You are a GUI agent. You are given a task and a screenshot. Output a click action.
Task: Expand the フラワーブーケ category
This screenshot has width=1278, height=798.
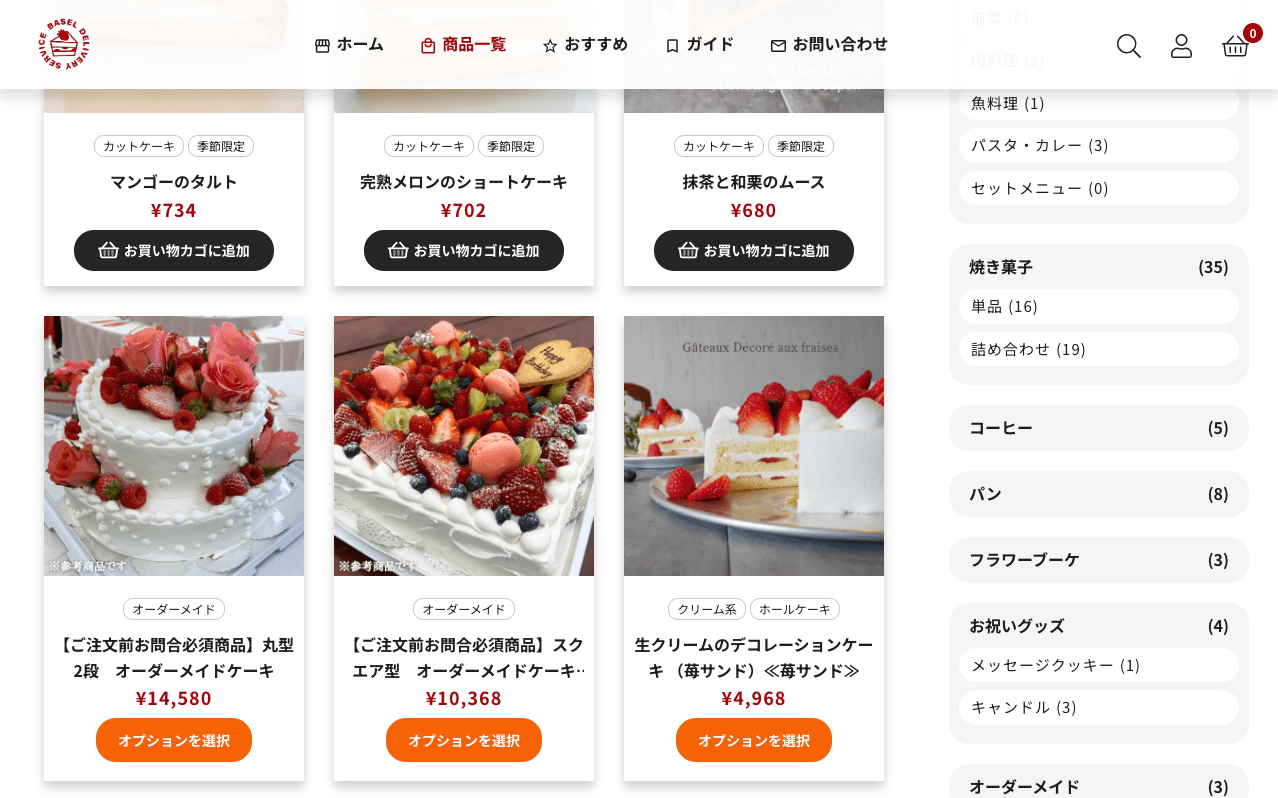point(1099,560)
